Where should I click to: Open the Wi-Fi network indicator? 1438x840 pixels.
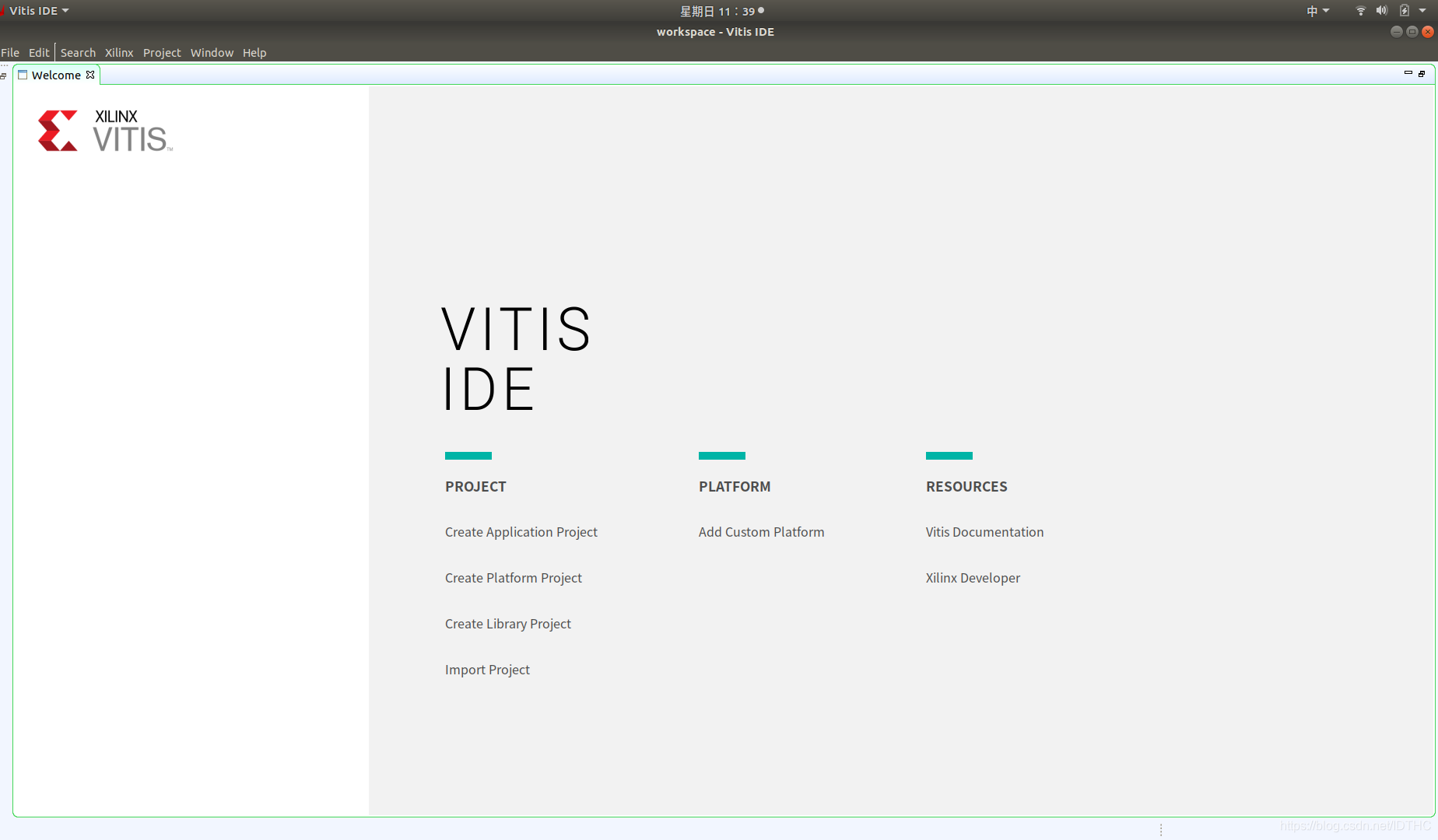1360,11
